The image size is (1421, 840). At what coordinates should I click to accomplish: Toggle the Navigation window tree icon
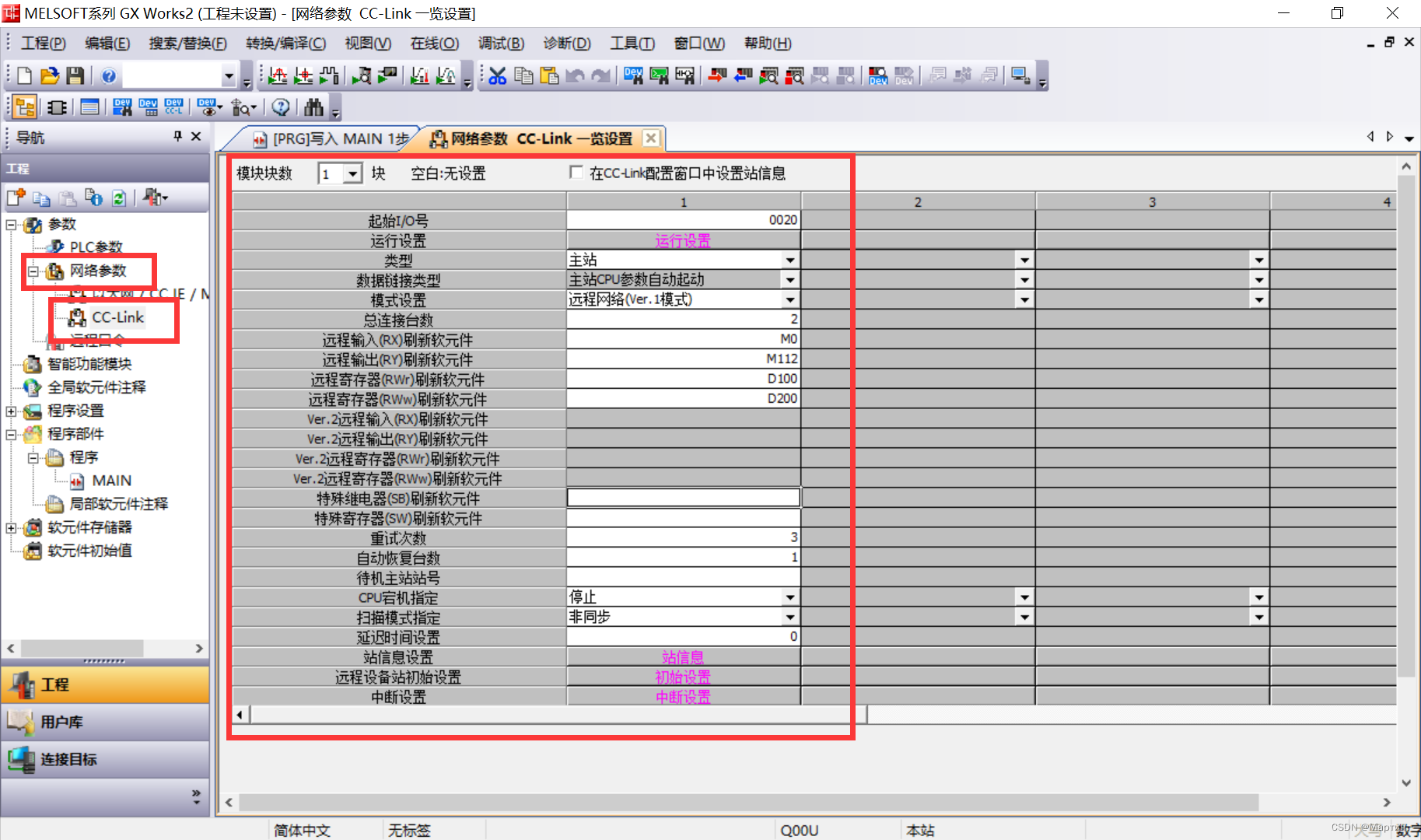tap(25, 107)
